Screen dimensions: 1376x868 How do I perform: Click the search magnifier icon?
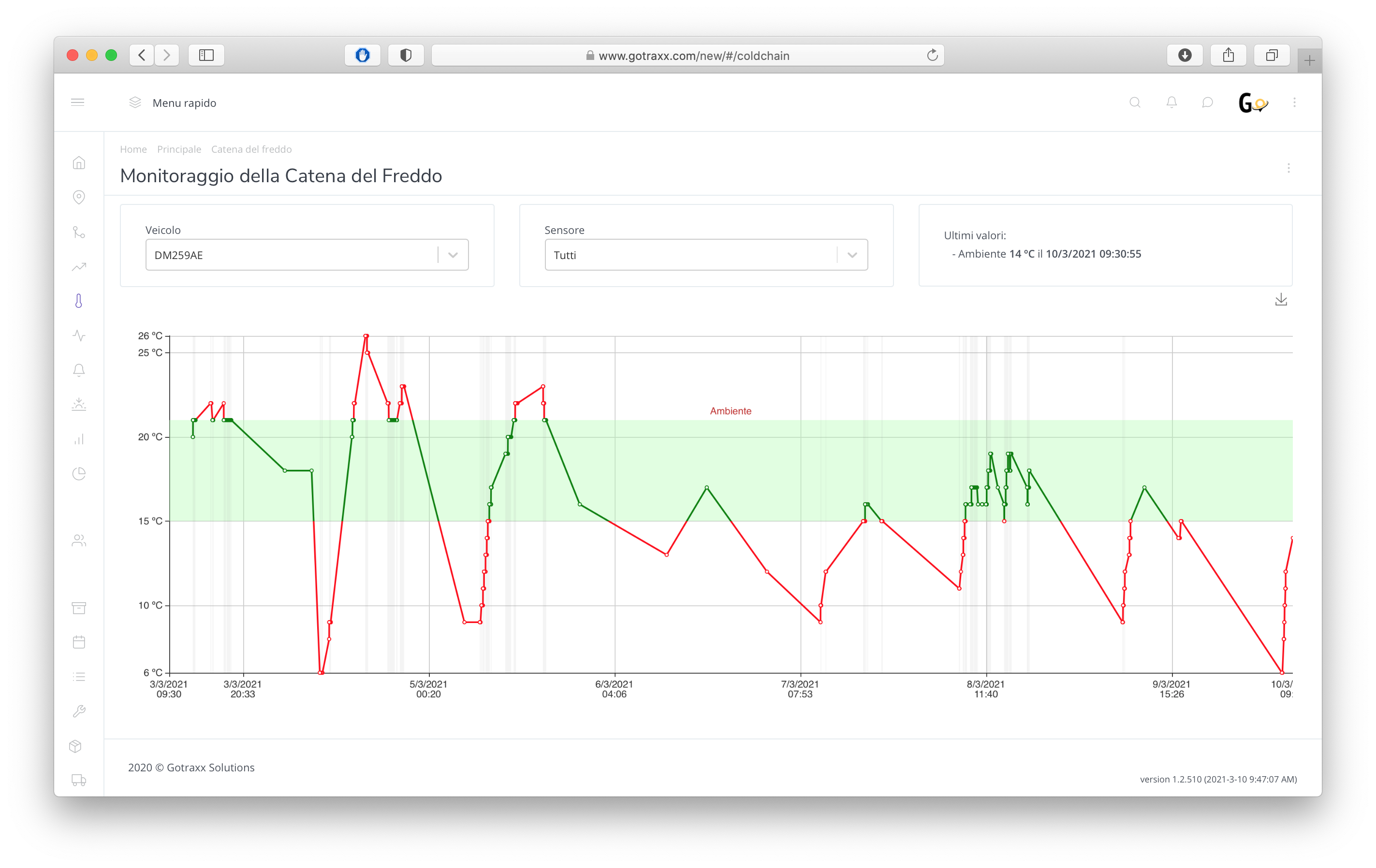click(1135, 102)
